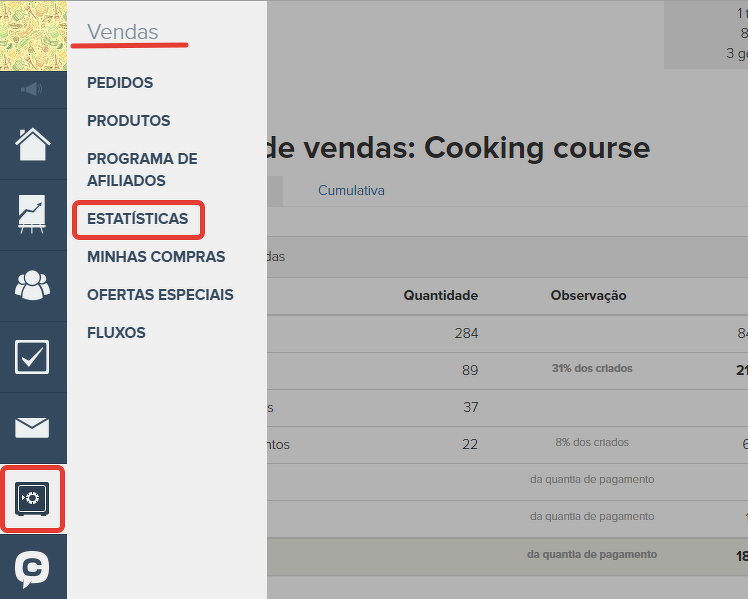
Task: Open Minhas Compras menu item
Action: (x=156, y=257)
